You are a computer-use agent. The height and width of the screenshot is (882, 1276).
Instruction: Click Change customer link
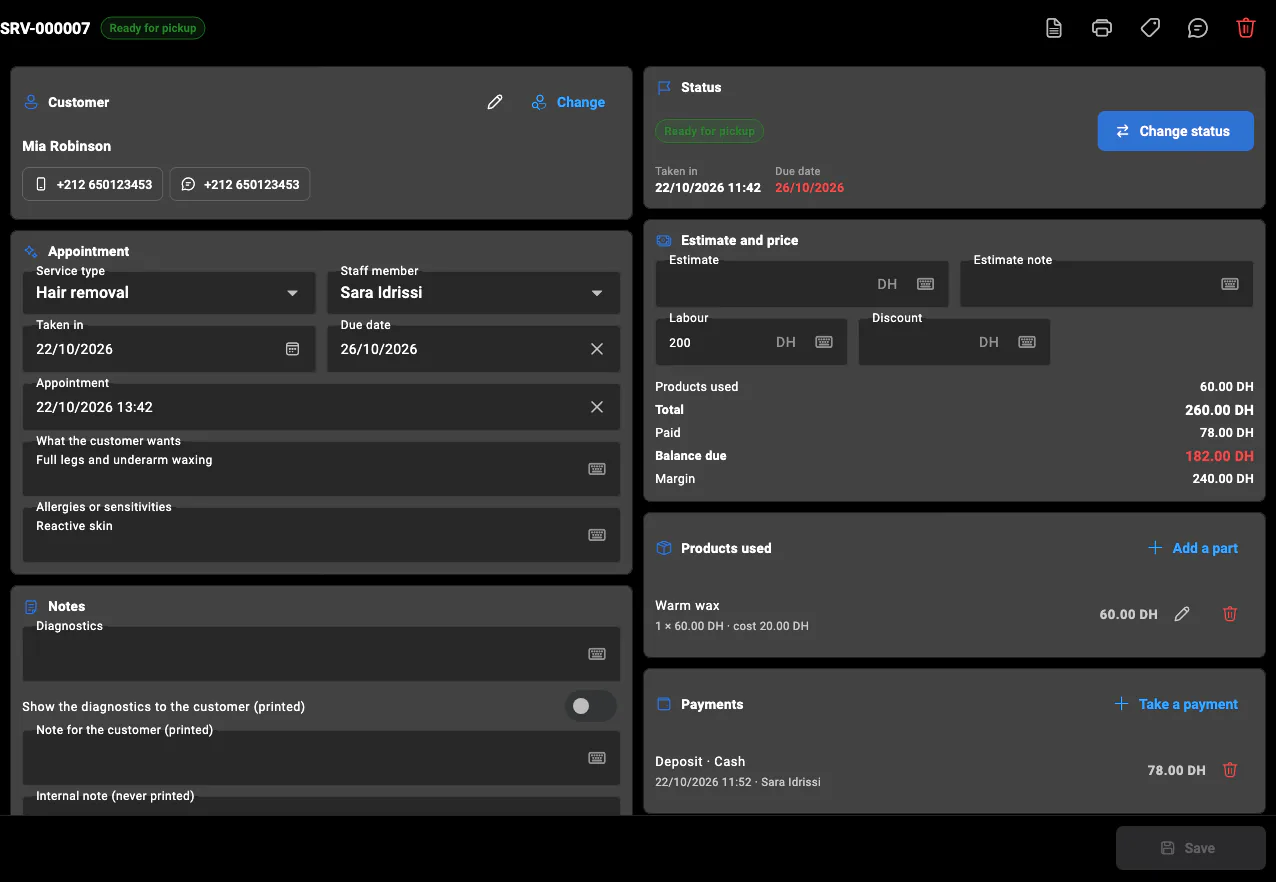coord(568,102)
